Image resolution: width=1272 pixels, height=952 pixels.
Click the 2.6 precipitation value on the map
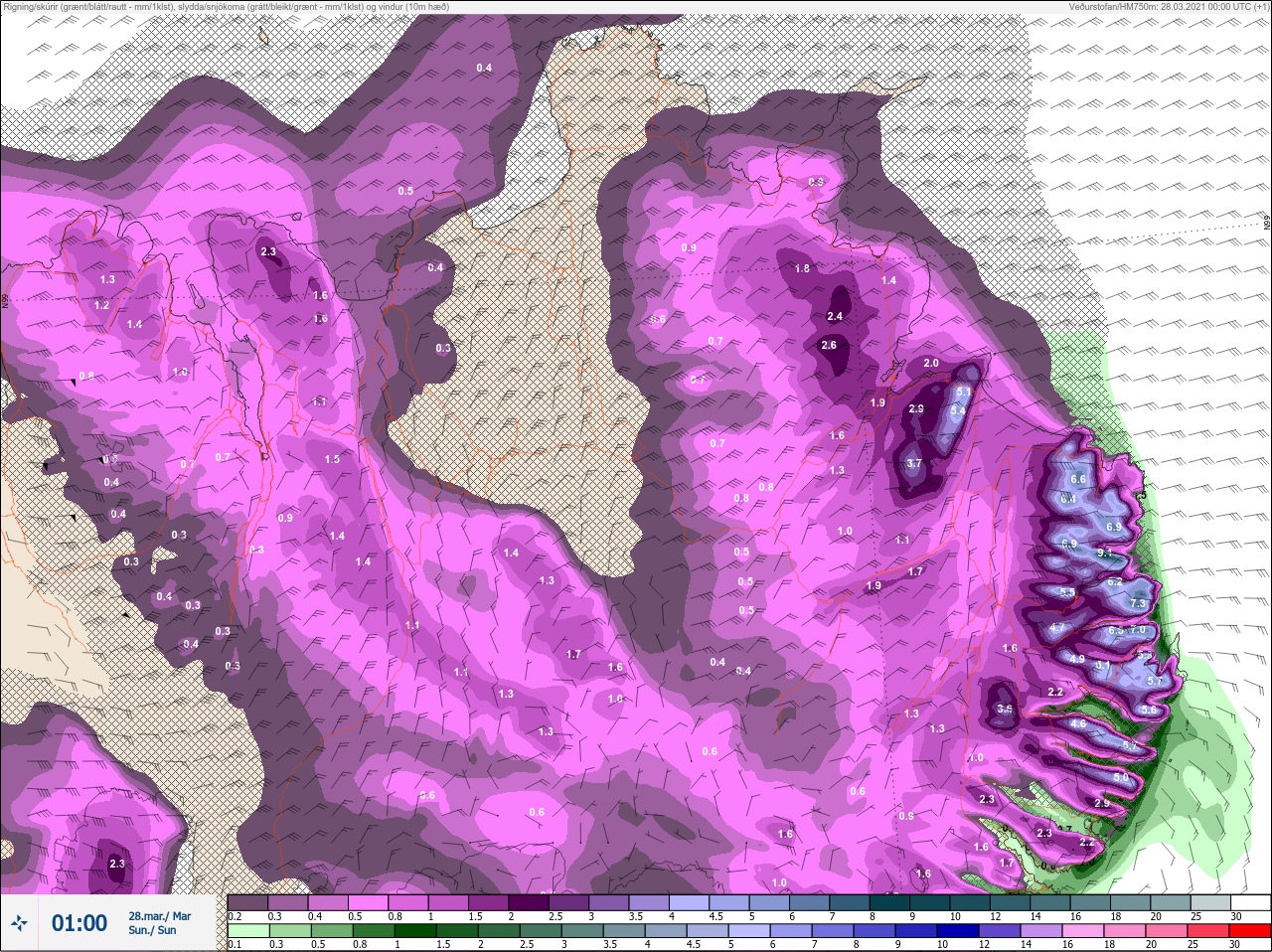829,345
